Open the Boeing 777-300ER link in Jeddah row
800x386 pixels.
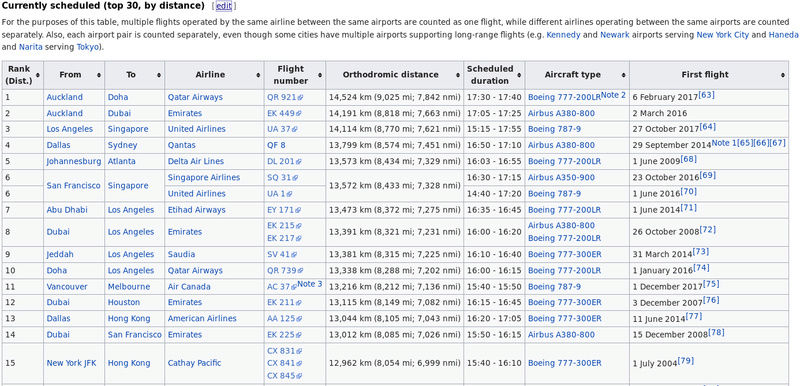[x=564, y=254]
